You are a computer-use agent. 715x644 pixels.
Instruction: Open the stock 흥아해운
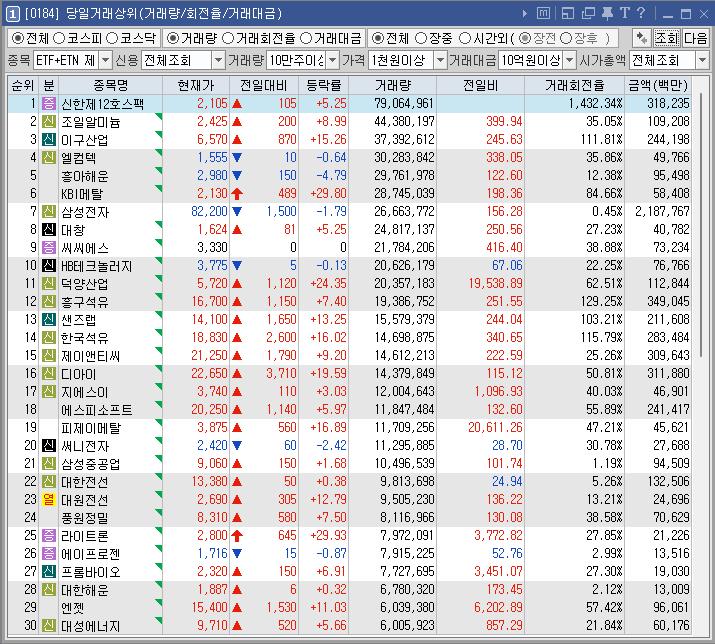pos(85,176)
